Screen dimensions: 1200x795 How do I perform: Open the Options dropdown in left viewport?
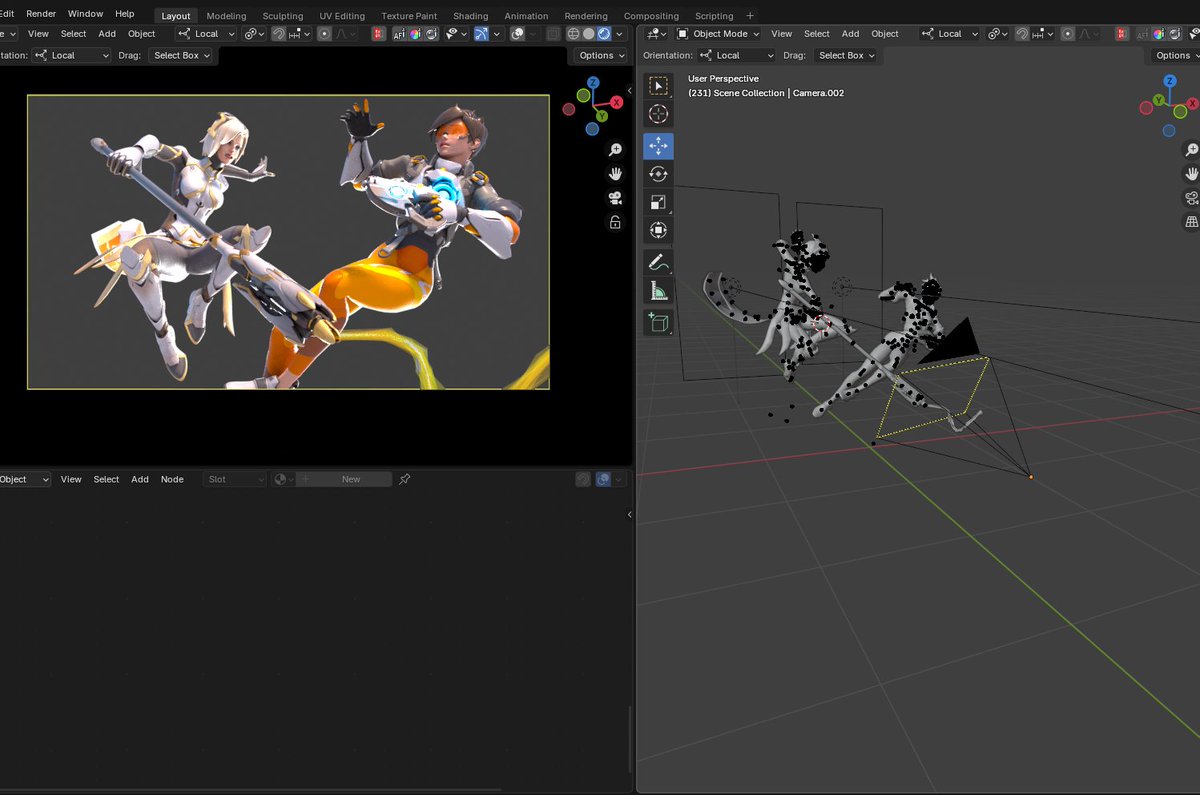pos(600,56)
